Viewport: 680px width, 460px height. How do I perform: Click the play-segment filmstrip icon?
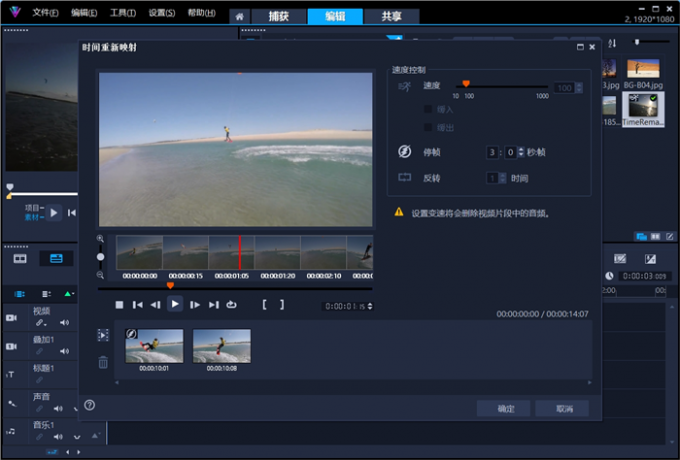[x=103, y=335]
